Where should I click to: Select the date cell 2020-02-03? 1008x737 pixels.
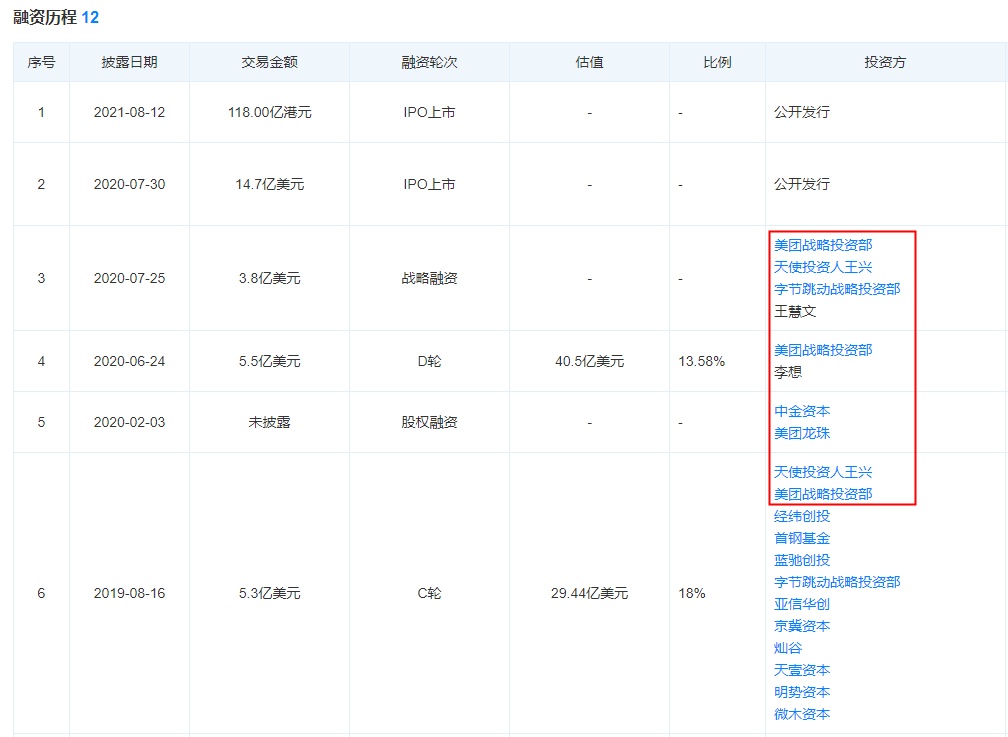pyautogui.click(x=129, y=422)
